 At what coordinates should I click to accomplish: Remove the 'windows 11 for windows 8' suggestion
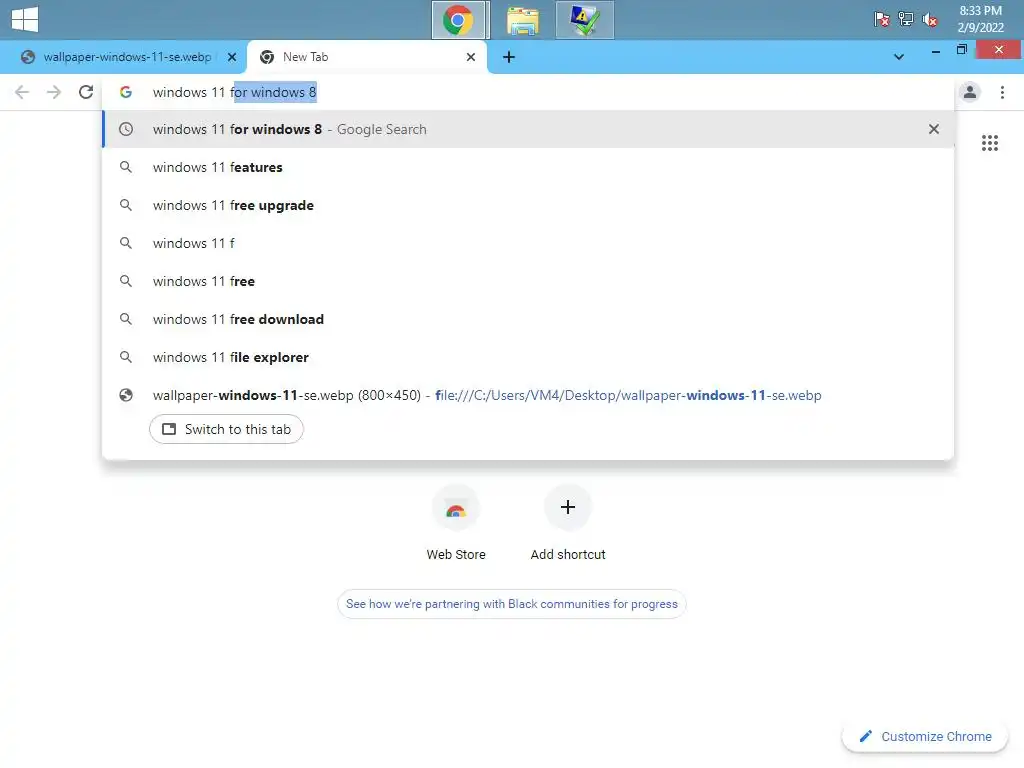pyautogui.click(x=933, y=129)
